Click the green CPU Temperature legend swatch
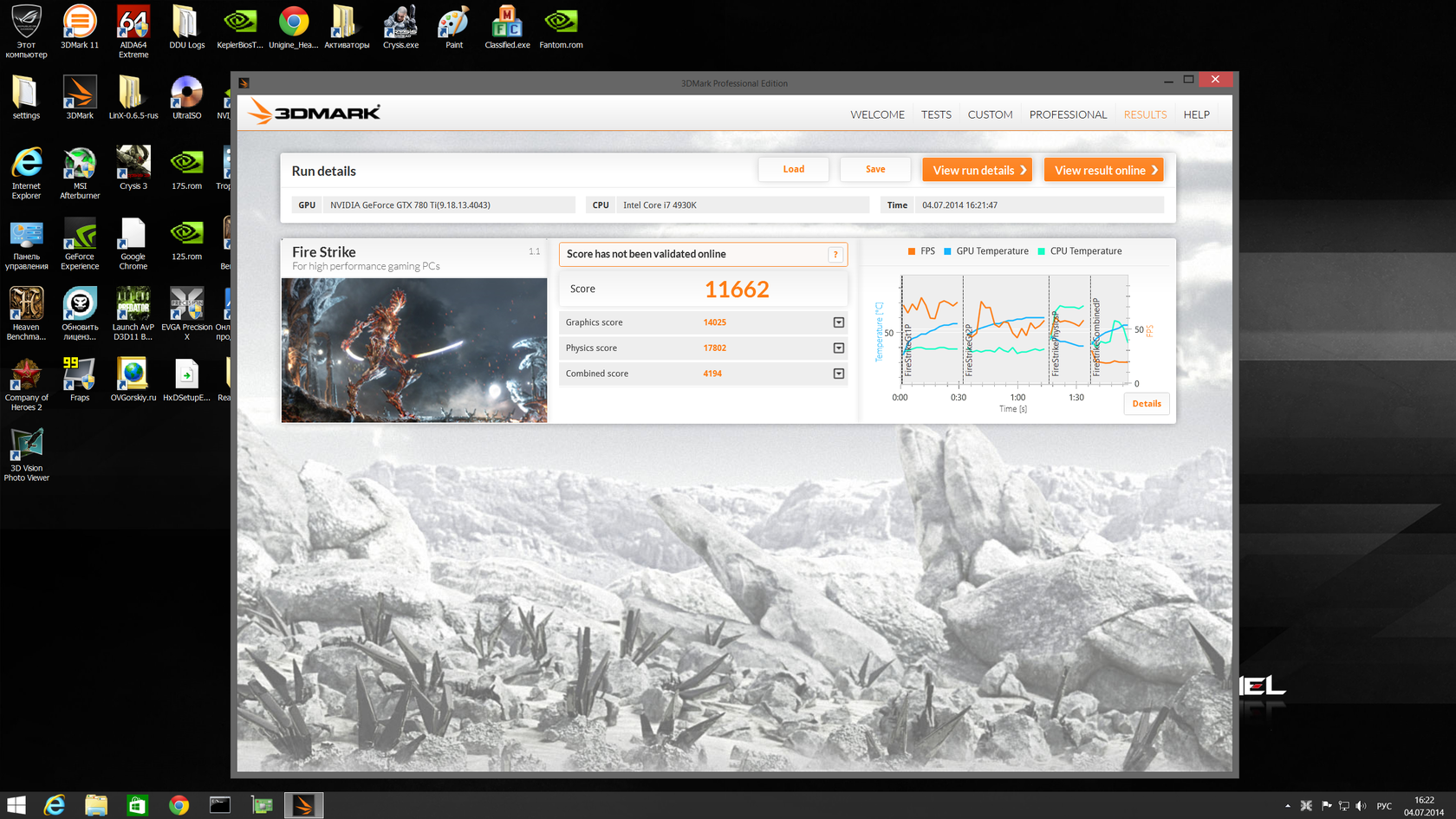1456x819 pixels. (1041, 251)
